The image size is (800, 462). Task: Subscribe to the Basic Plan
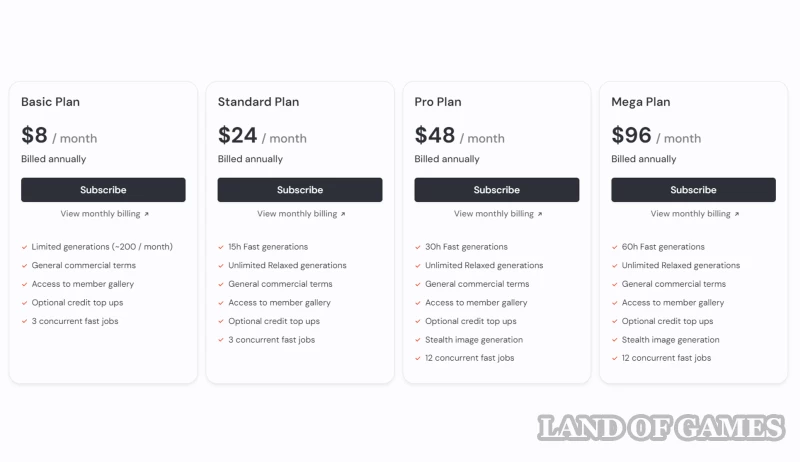(x=103, y=190)
